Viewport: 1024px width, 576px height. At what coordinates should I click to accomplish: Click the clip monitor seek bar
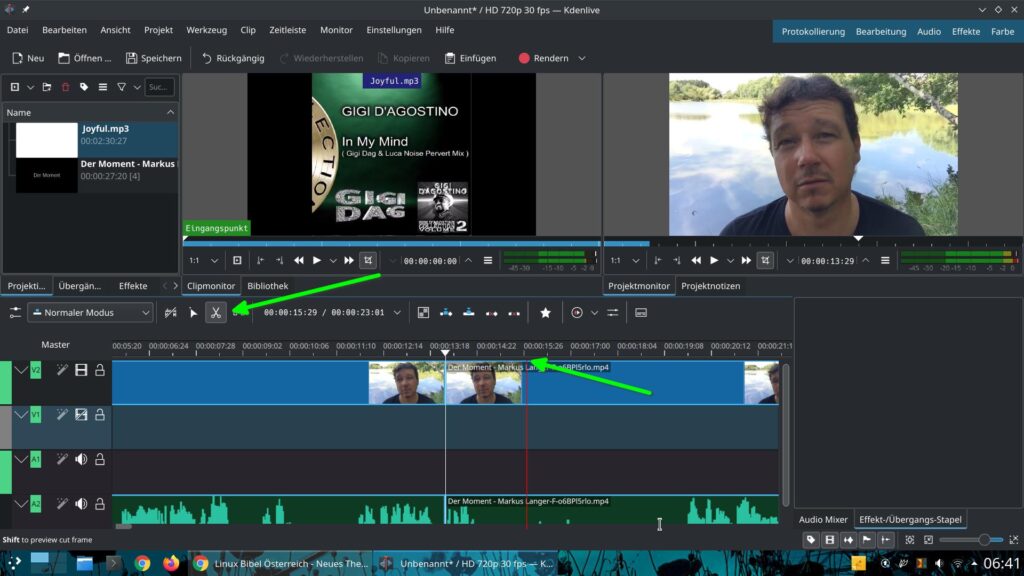(392, 243)
